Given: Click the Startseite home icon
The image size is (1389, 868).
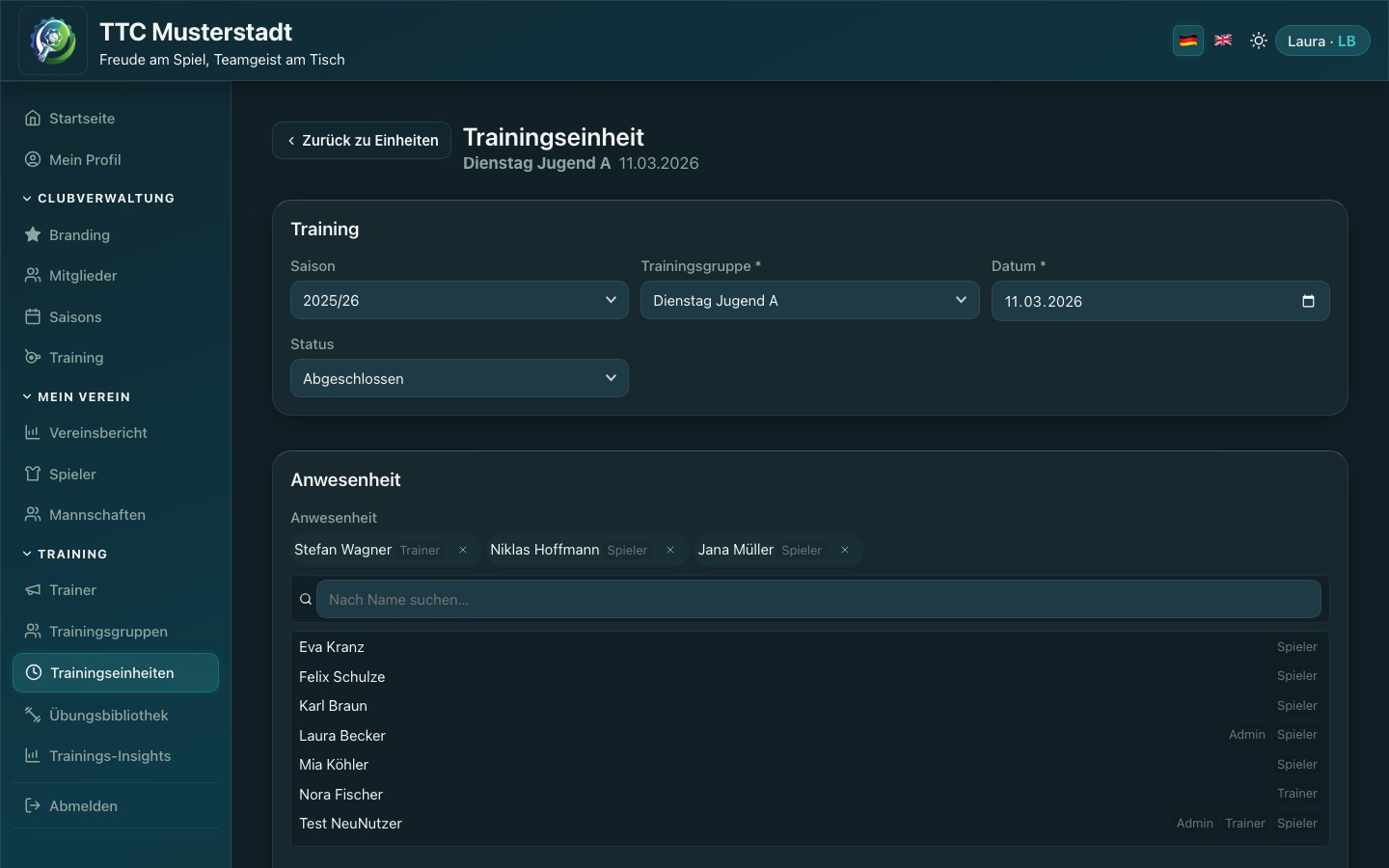Looking at the screenshot, I should pyautogui.click(x=33, y=119).
